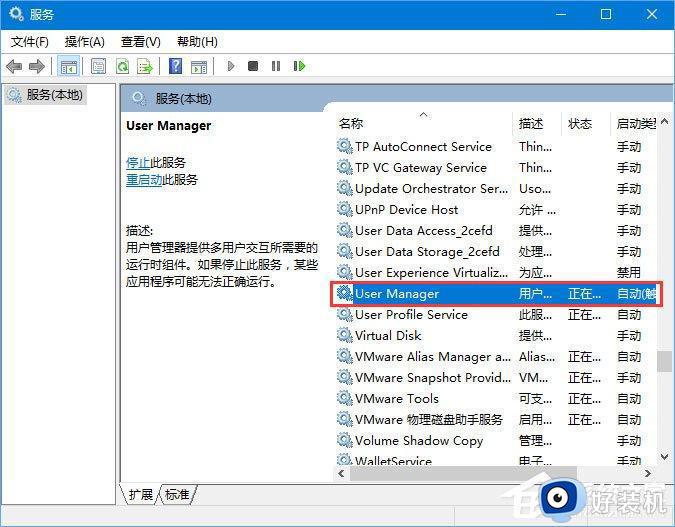Sort by the 启动类型 column header
The height and width of the screenshot is (527, 675).
[635, 124]
